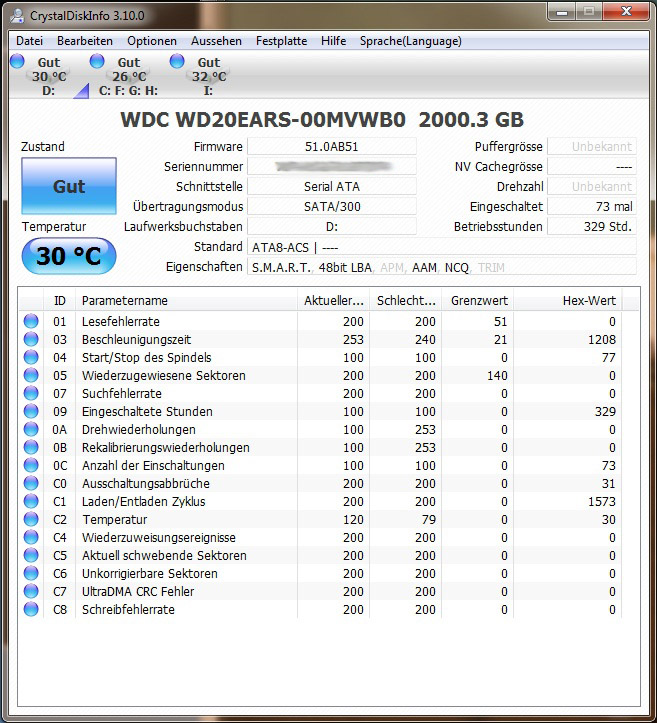Click the Eingeschaltet field 73 mal
The height and width of the screenshot is (723, 657).
click(592, 207)
